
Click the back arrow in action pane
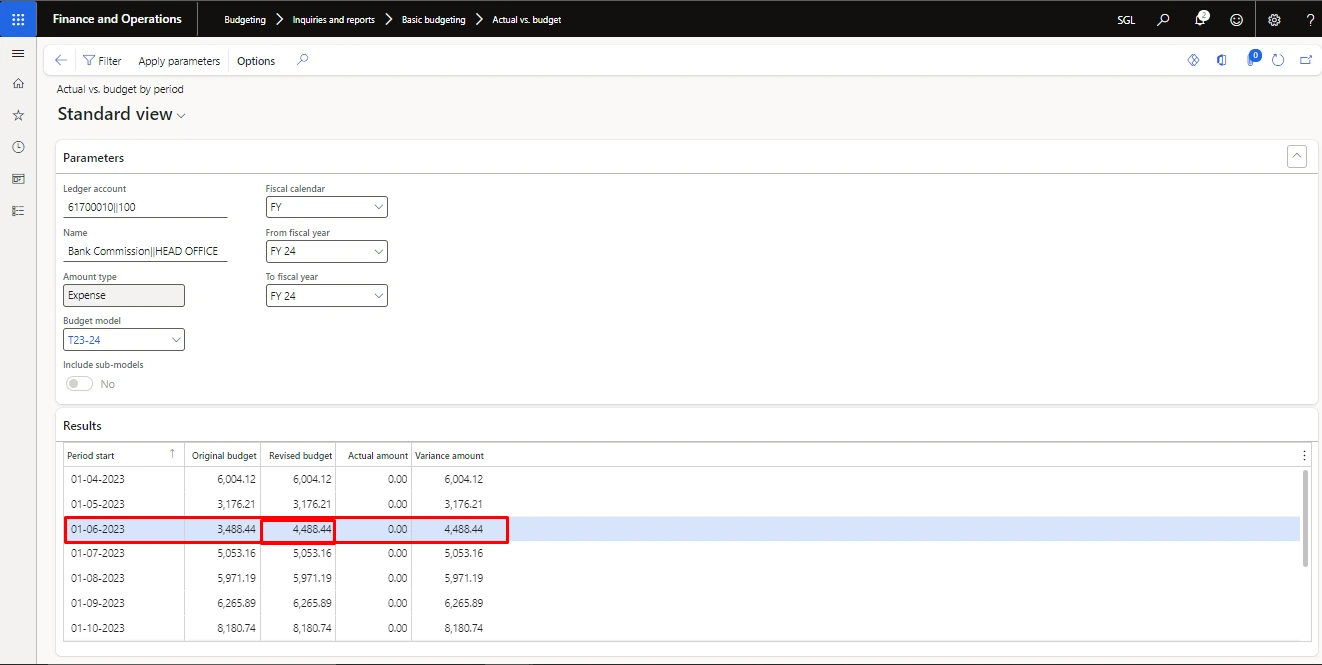pos(61,61)
